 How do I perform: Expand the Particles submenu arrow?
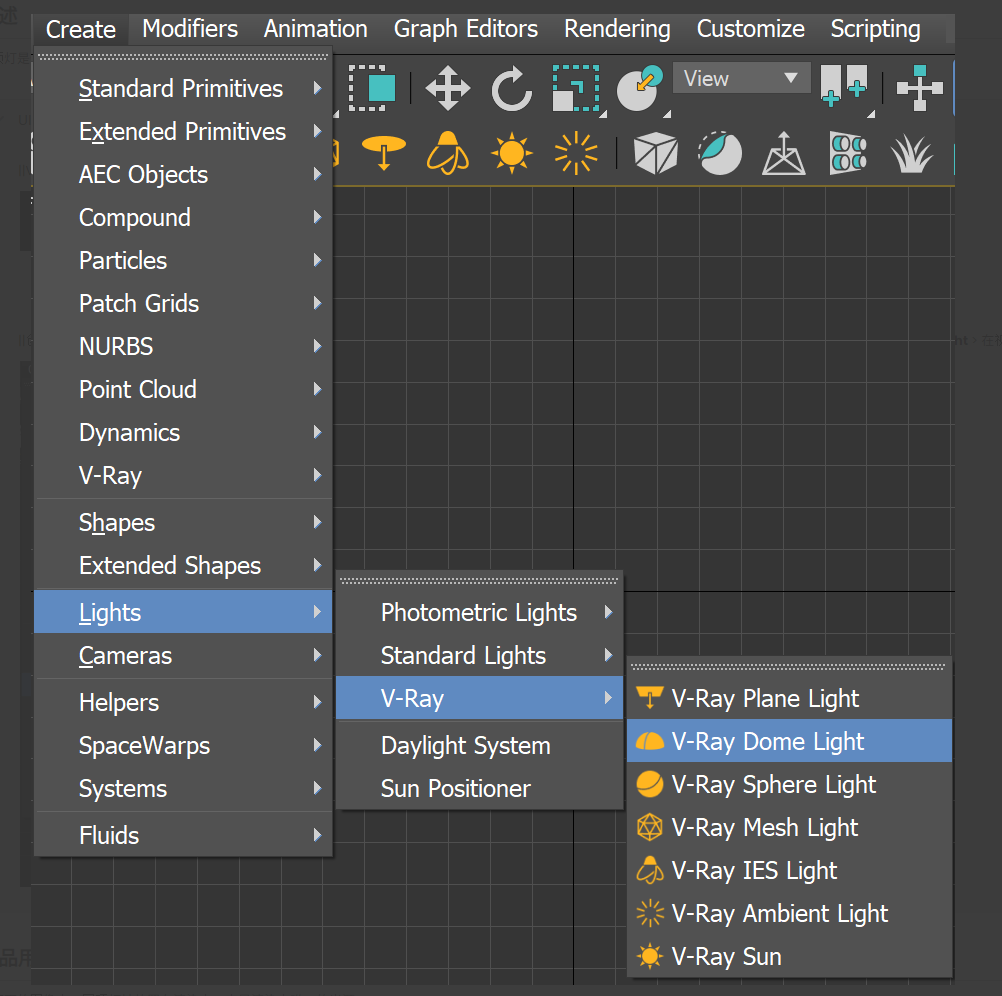(x=318, y=260)
